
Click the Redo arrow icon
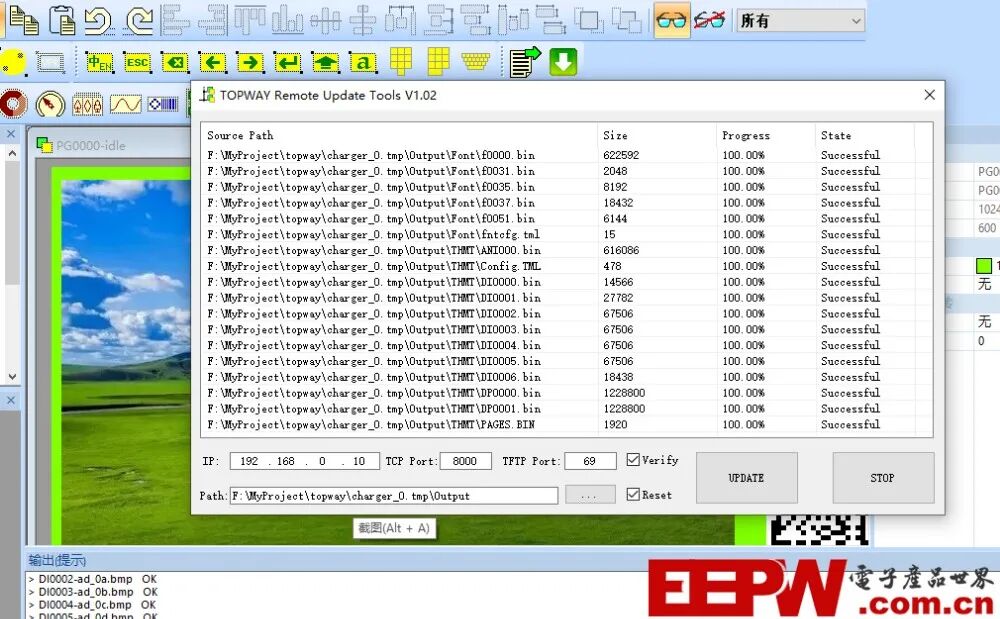pyautogui.click(x=139, y=20)
